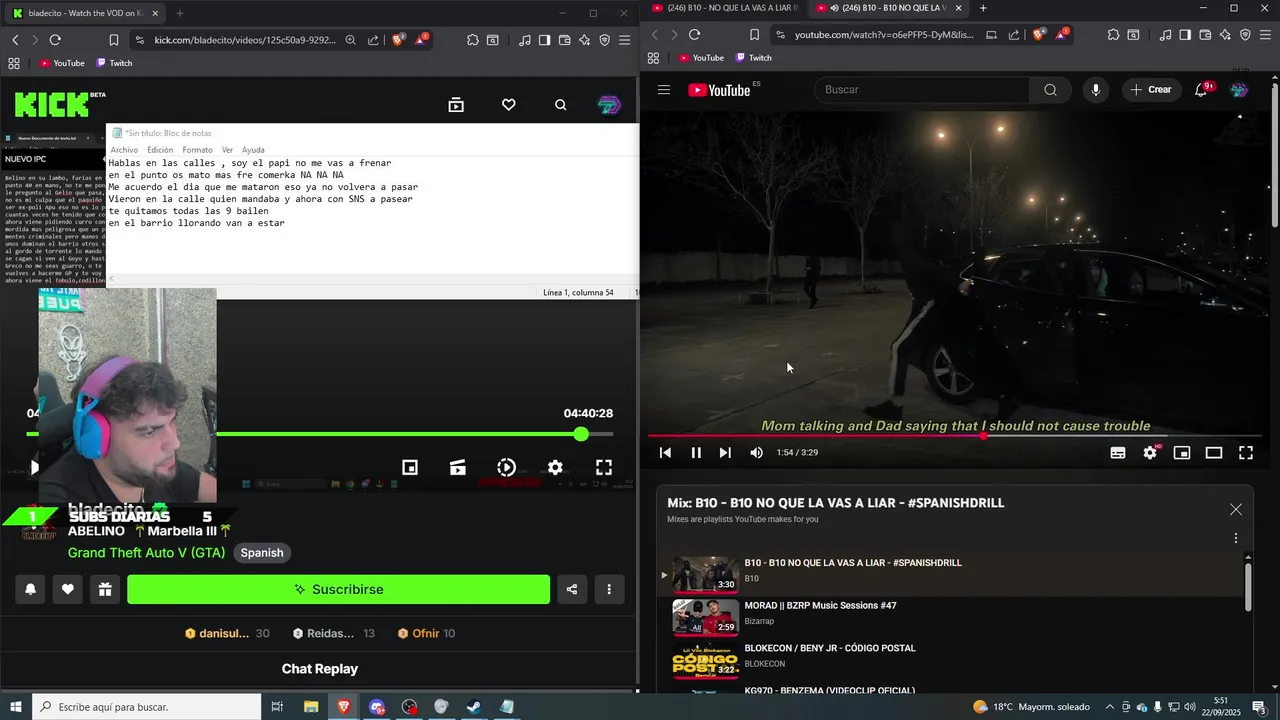Open Notepad 'Ayuda' menu
Image resolution: width=1280 pixels, height=720 pixels.
253,150
